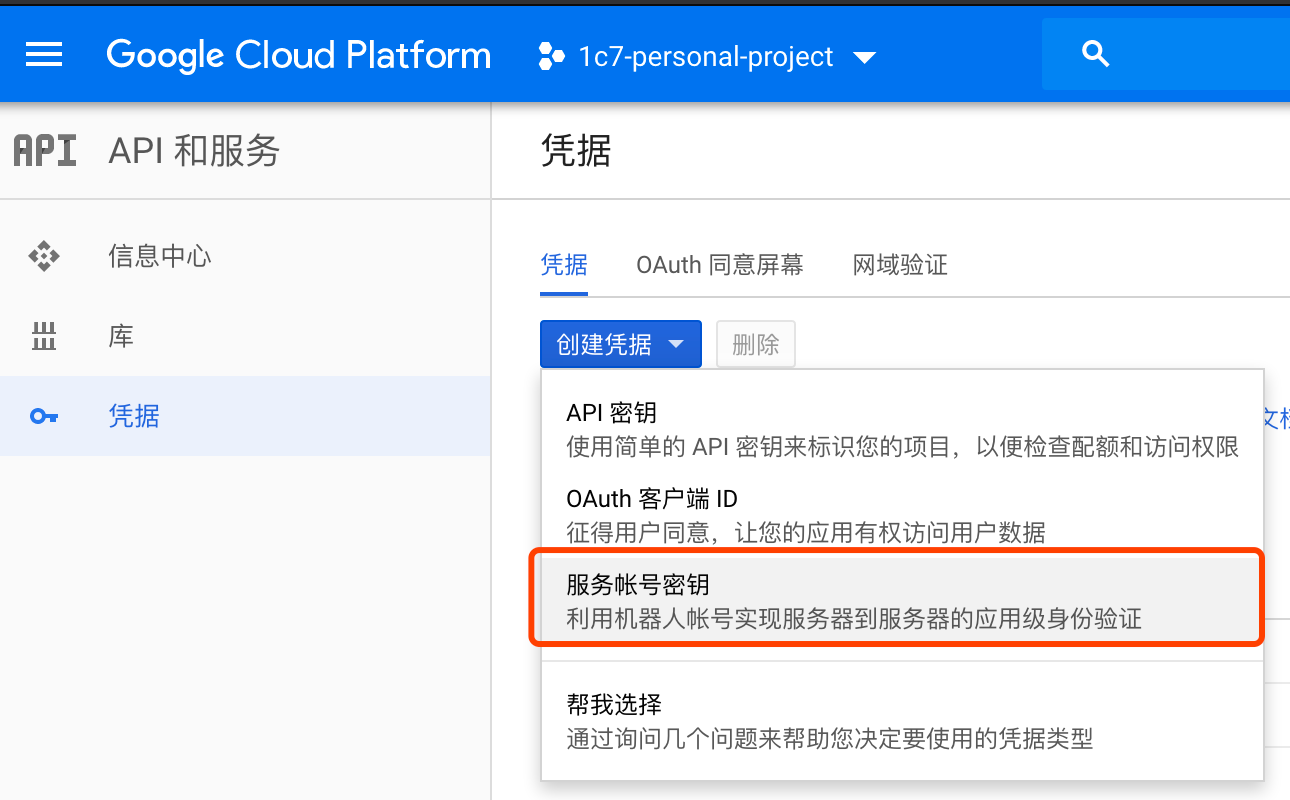Screen dimensions: 1290x800
Task: Click the 库 library icon
Action: coord(44,337)
